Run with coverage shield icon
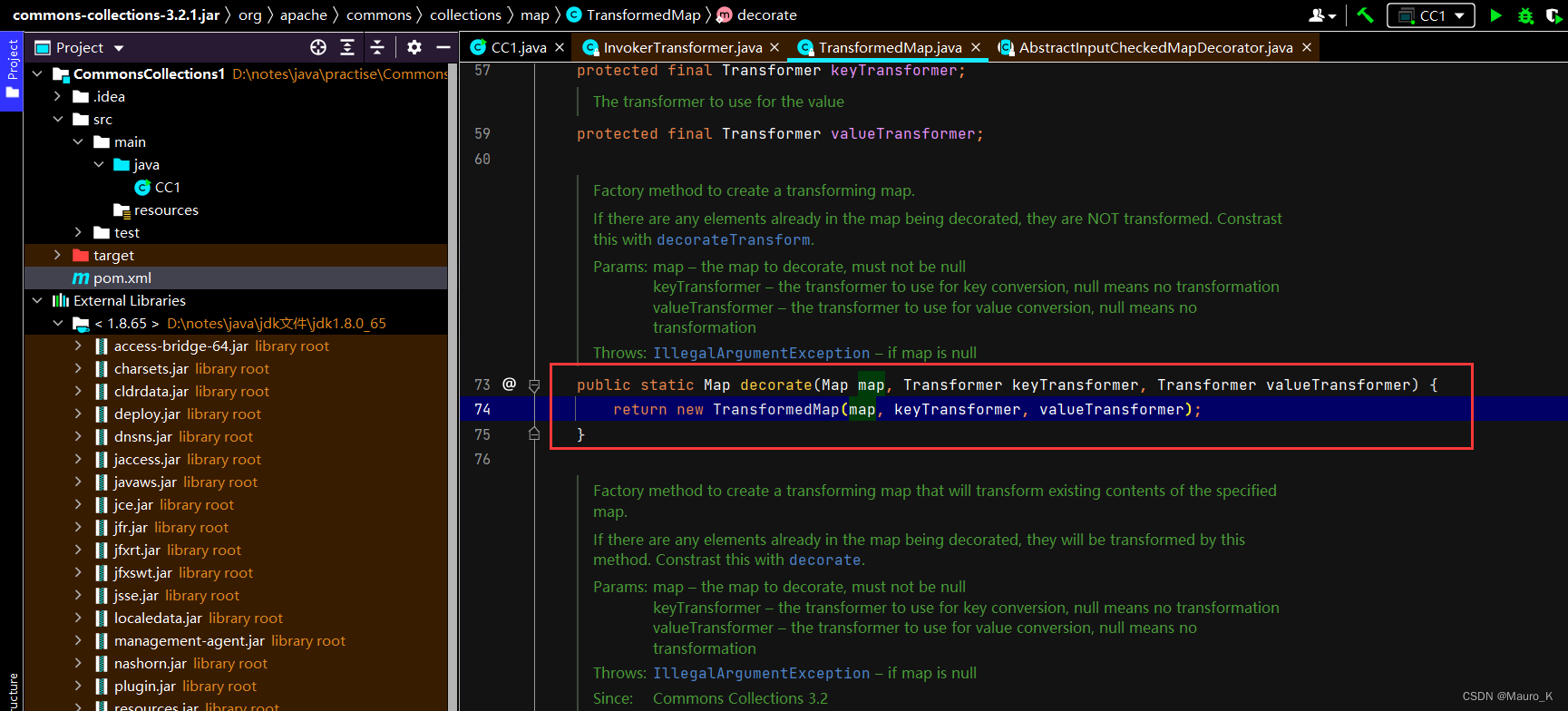 tap(1553, 15)
